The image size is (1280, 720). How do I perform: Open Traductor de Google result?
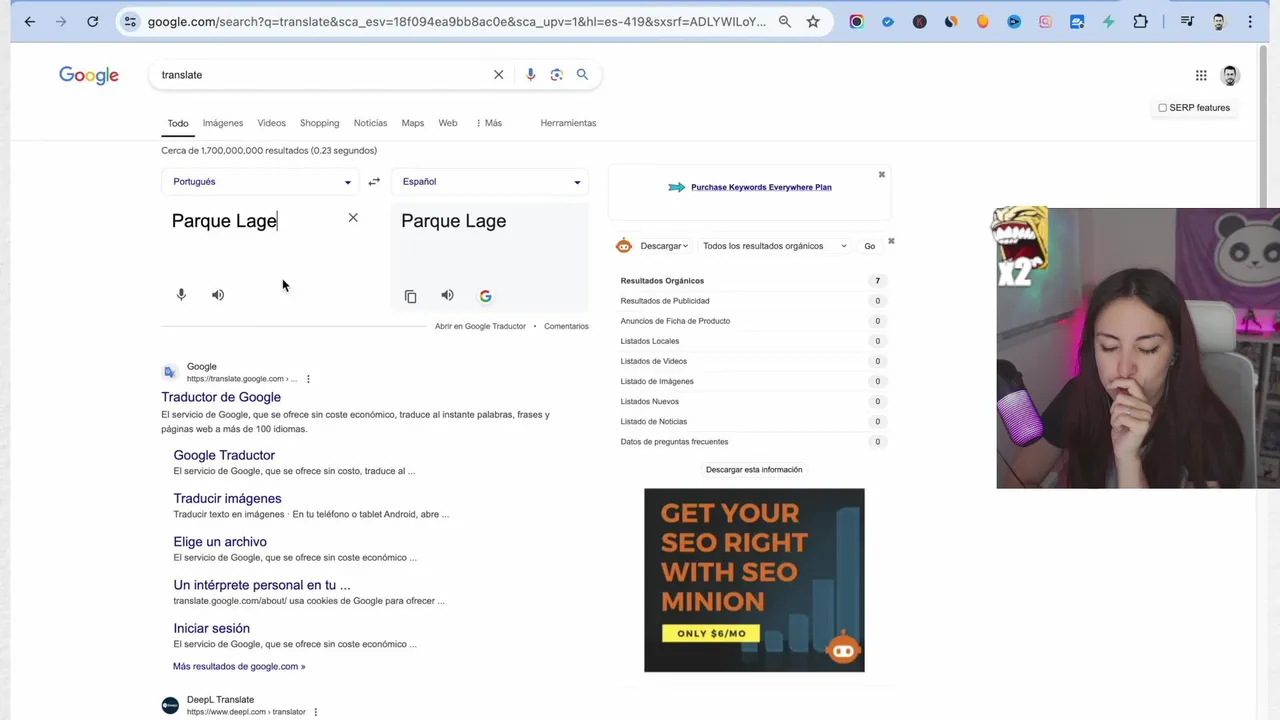[x=221, y=397]
